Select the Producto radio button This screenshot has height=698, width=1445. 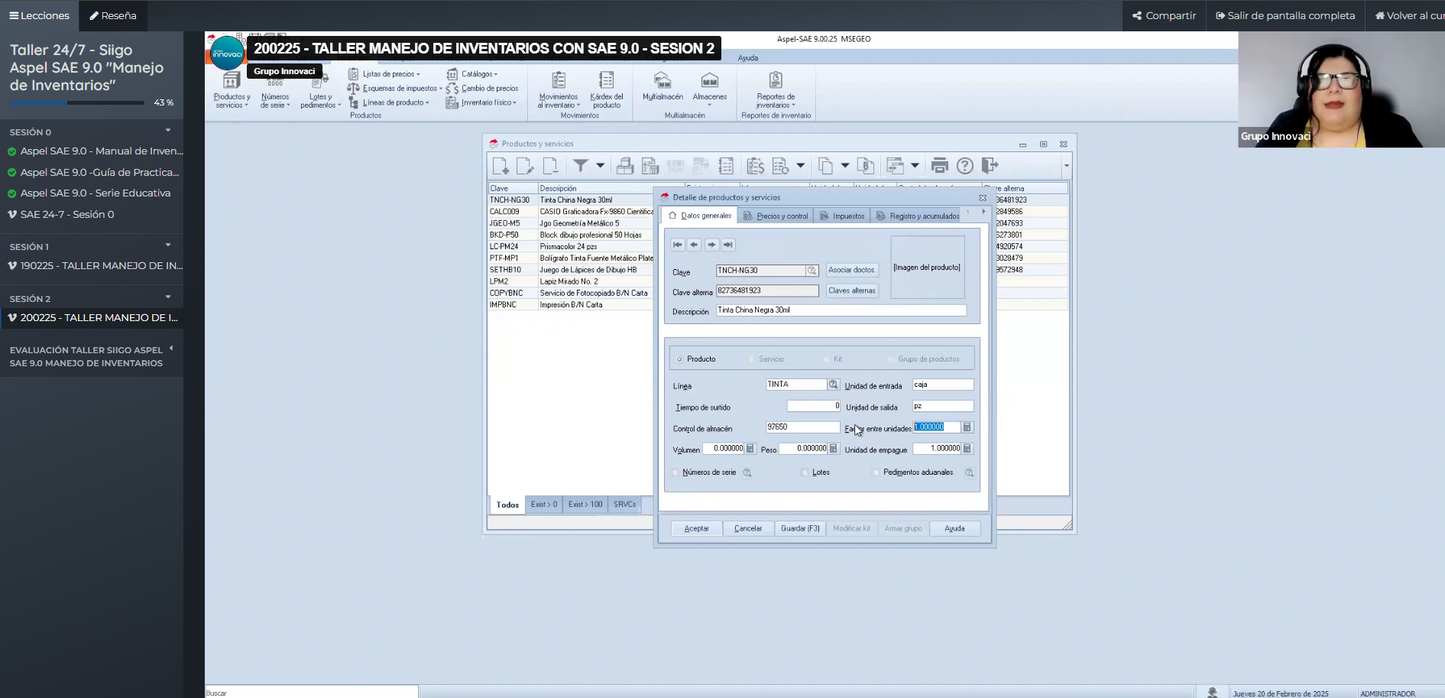(x=680, y=359)
